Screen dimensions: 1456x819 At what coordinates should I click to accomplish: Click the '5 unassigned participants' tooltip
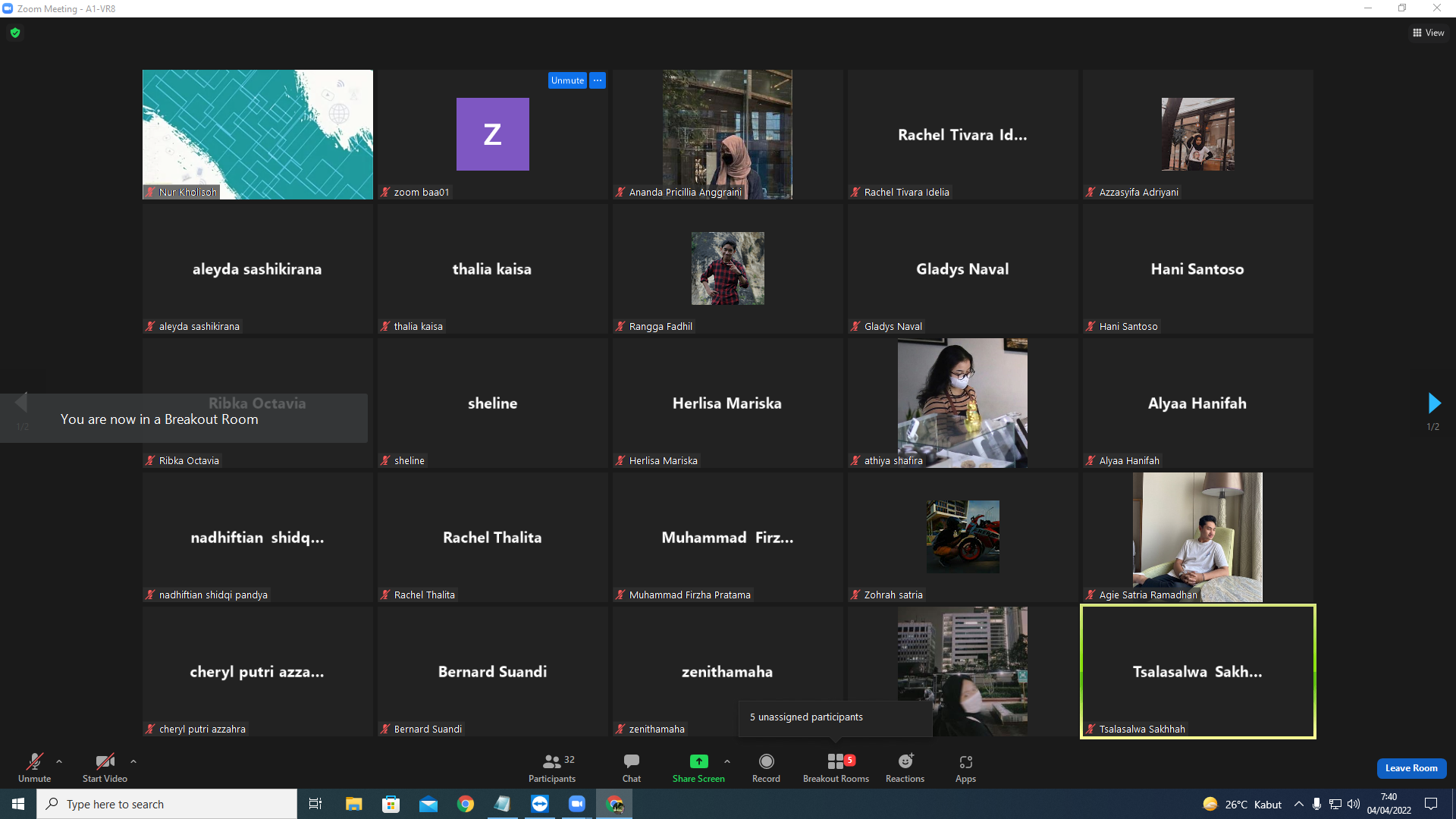pyautogui.click(x=836, y=717)
